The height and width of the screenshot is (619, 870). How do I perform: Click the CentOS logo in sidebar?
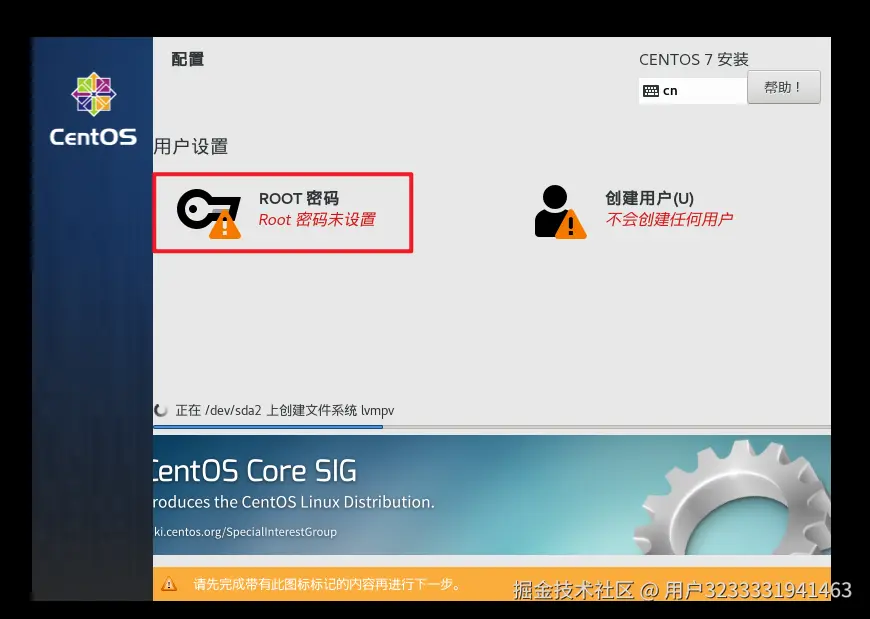pyautogui.click(x=93, y=109)
